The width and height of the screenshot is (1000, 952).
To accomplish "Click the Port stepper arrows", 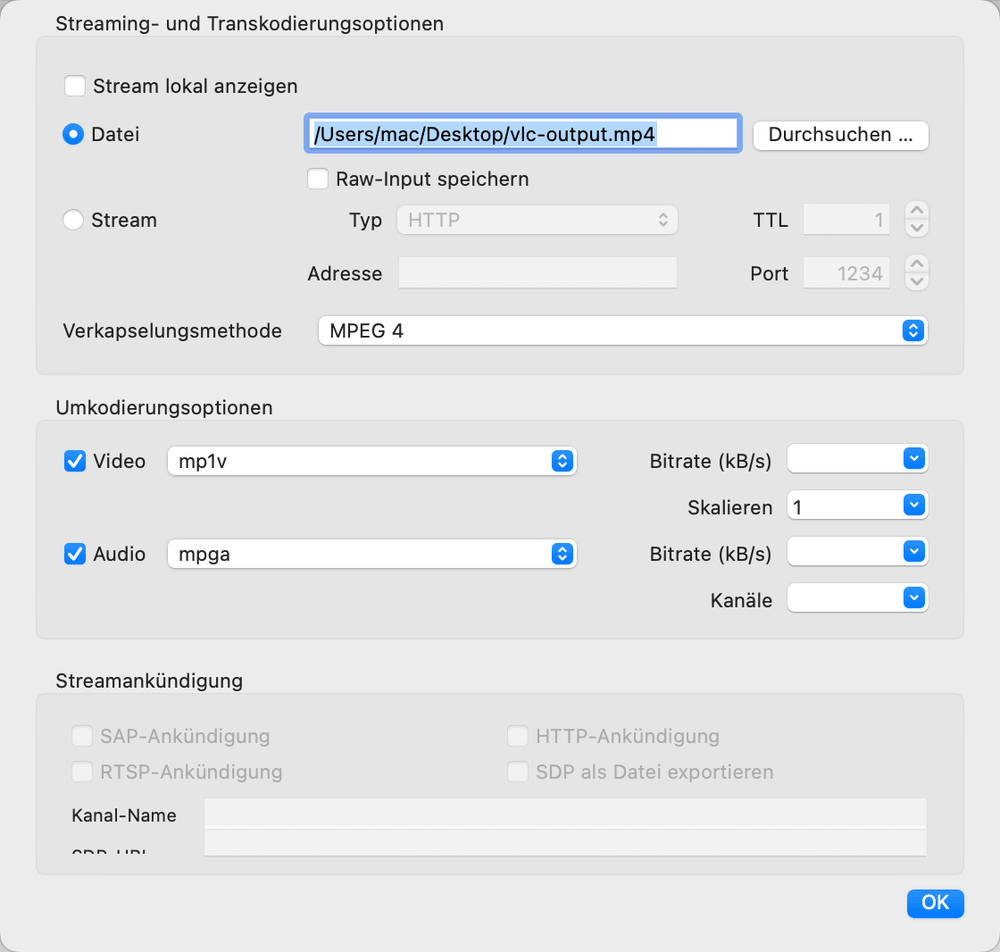I will tap(917, 273).
